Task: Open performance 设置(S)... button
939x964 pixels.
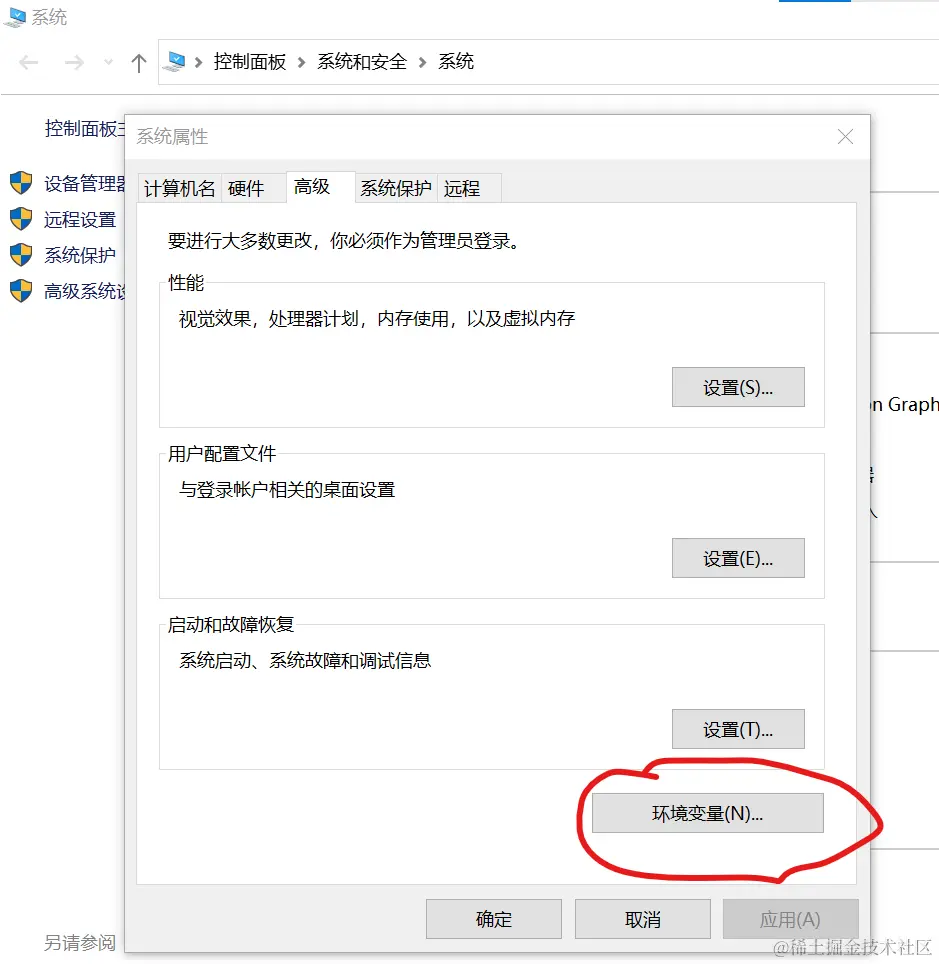Action: click(738, 387)
